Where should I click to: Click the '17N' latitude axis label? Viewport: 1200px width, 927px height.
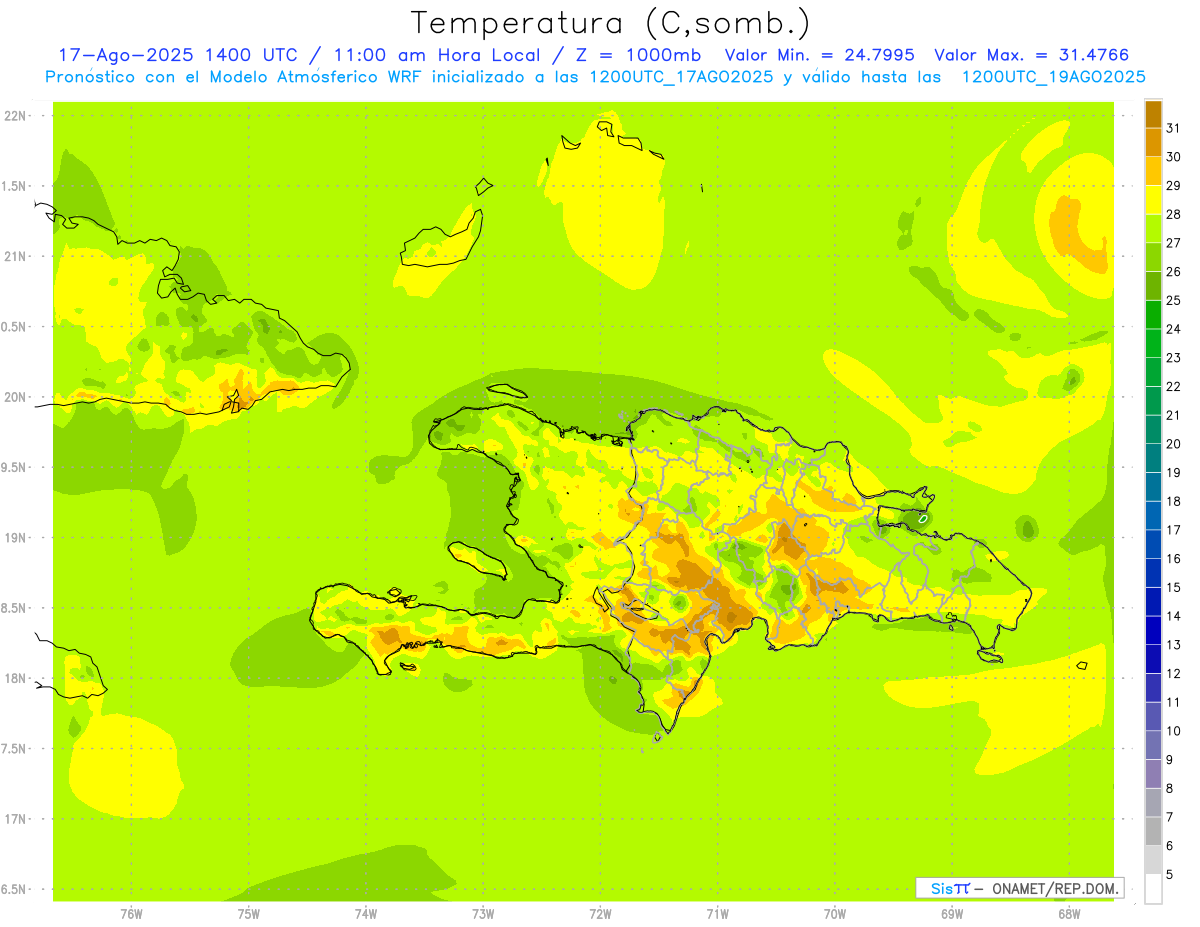[14, 820]
